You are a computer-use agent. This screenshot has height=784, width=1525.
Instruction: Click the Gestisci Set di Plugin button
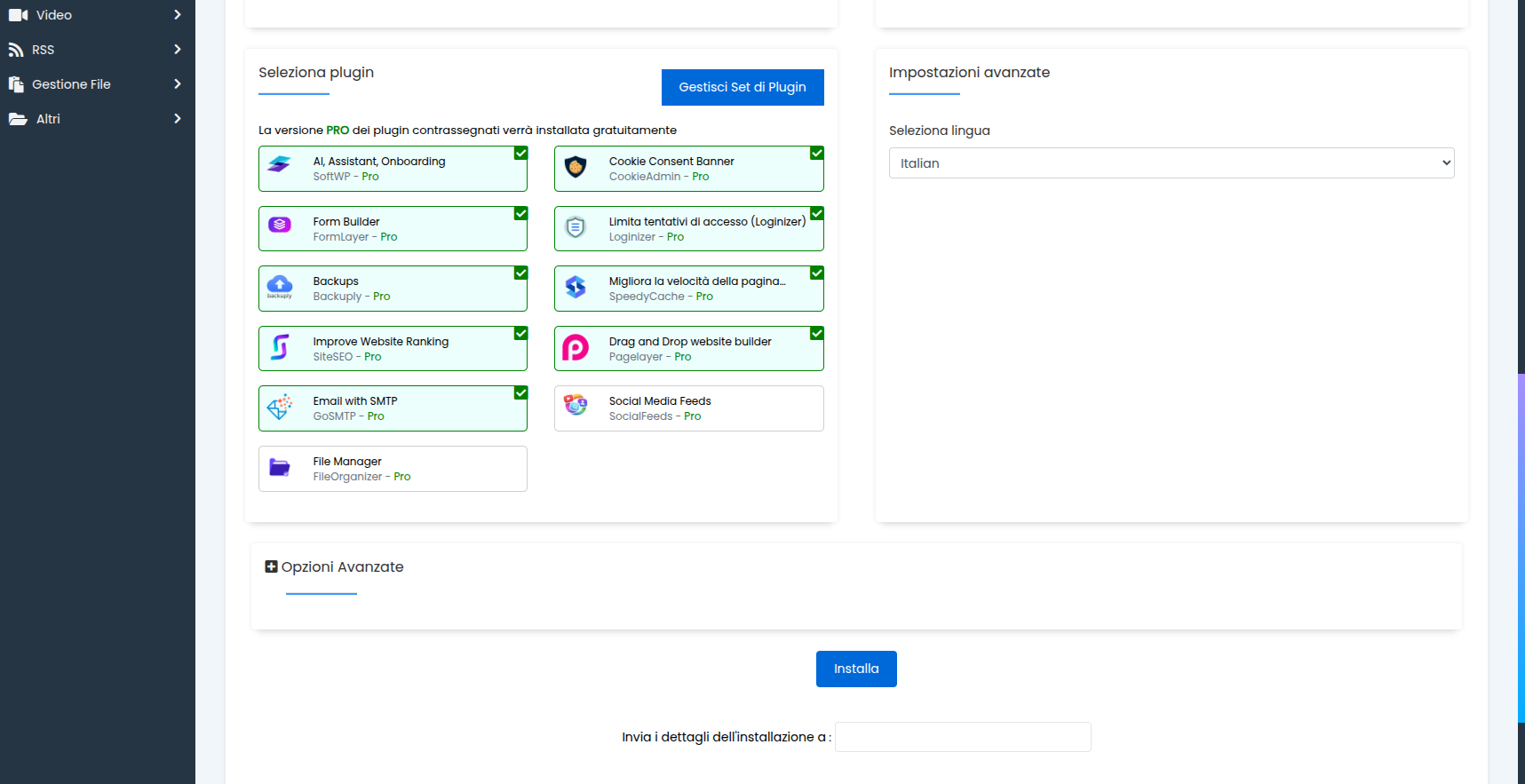[743, 87]
